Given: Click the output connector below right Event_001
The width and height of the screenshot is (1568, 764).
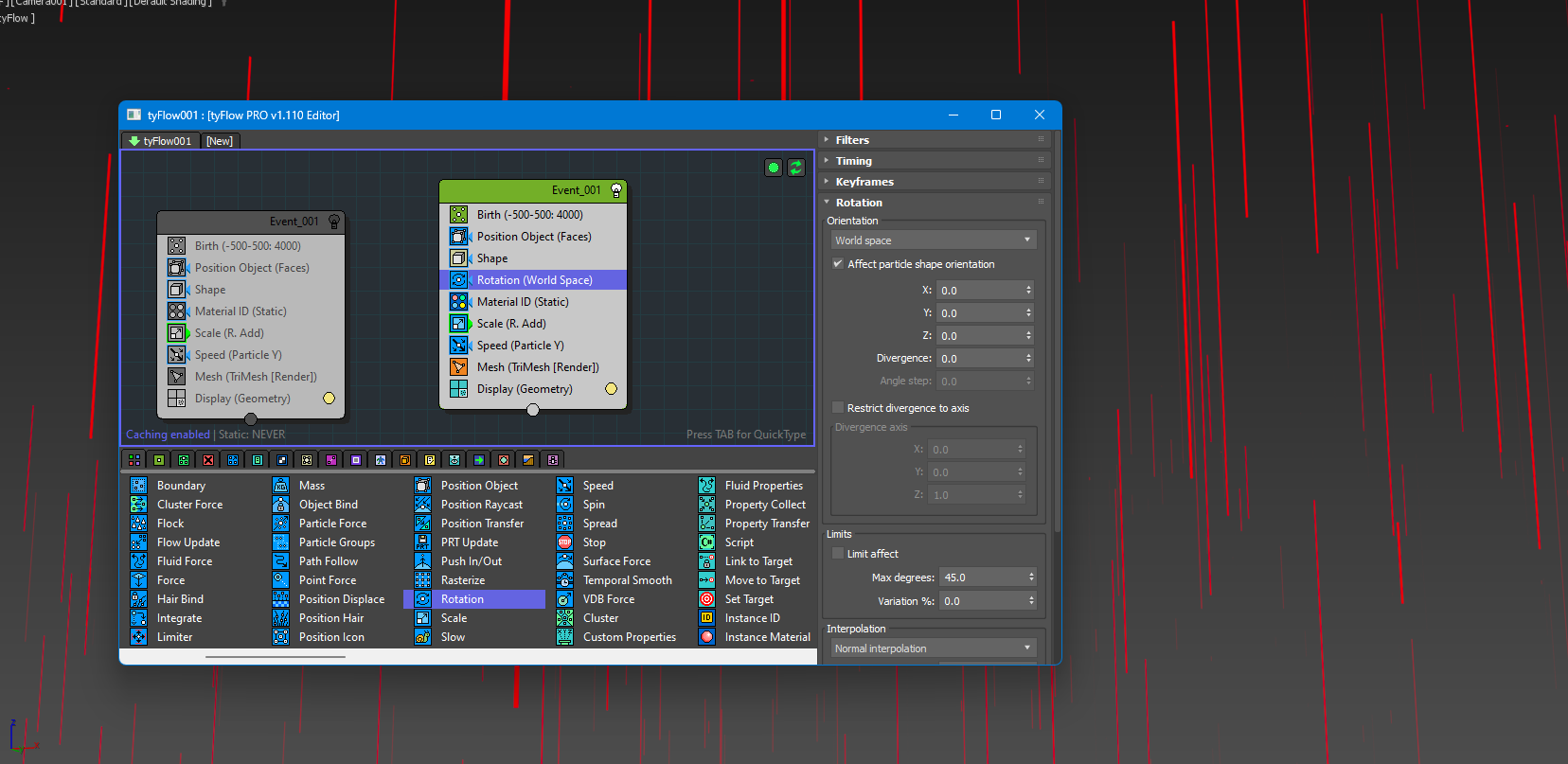Looking at the screenshot, I should click(x=533, y=410).
